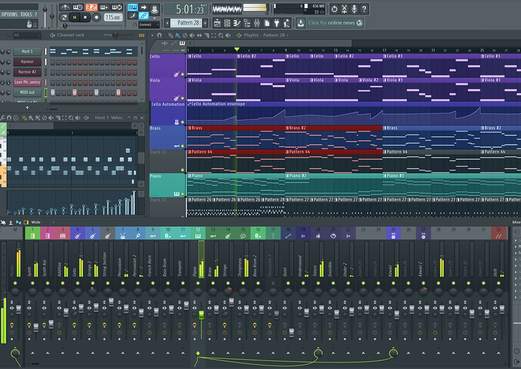Open the ? help menu
521x369 pixels.
click(x=36, y=14)
